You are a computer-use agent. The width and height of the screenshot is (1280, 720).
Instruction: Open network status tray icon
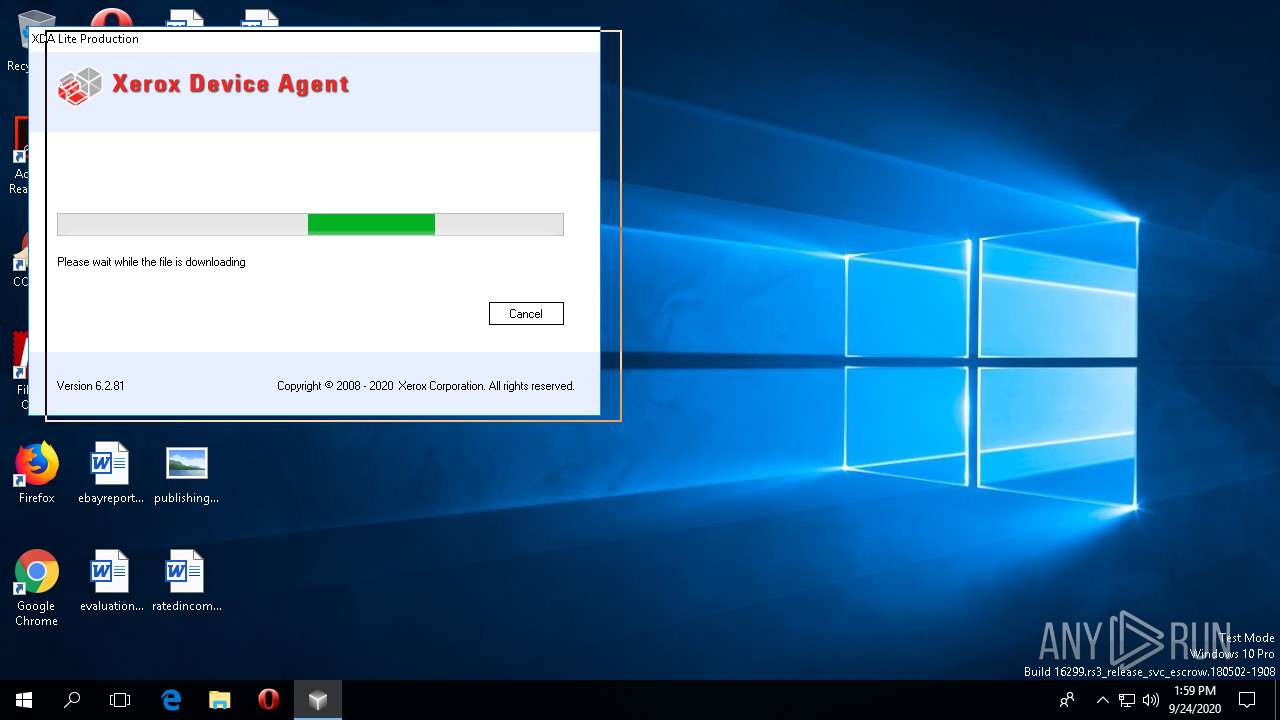[x=1127, y=700]
